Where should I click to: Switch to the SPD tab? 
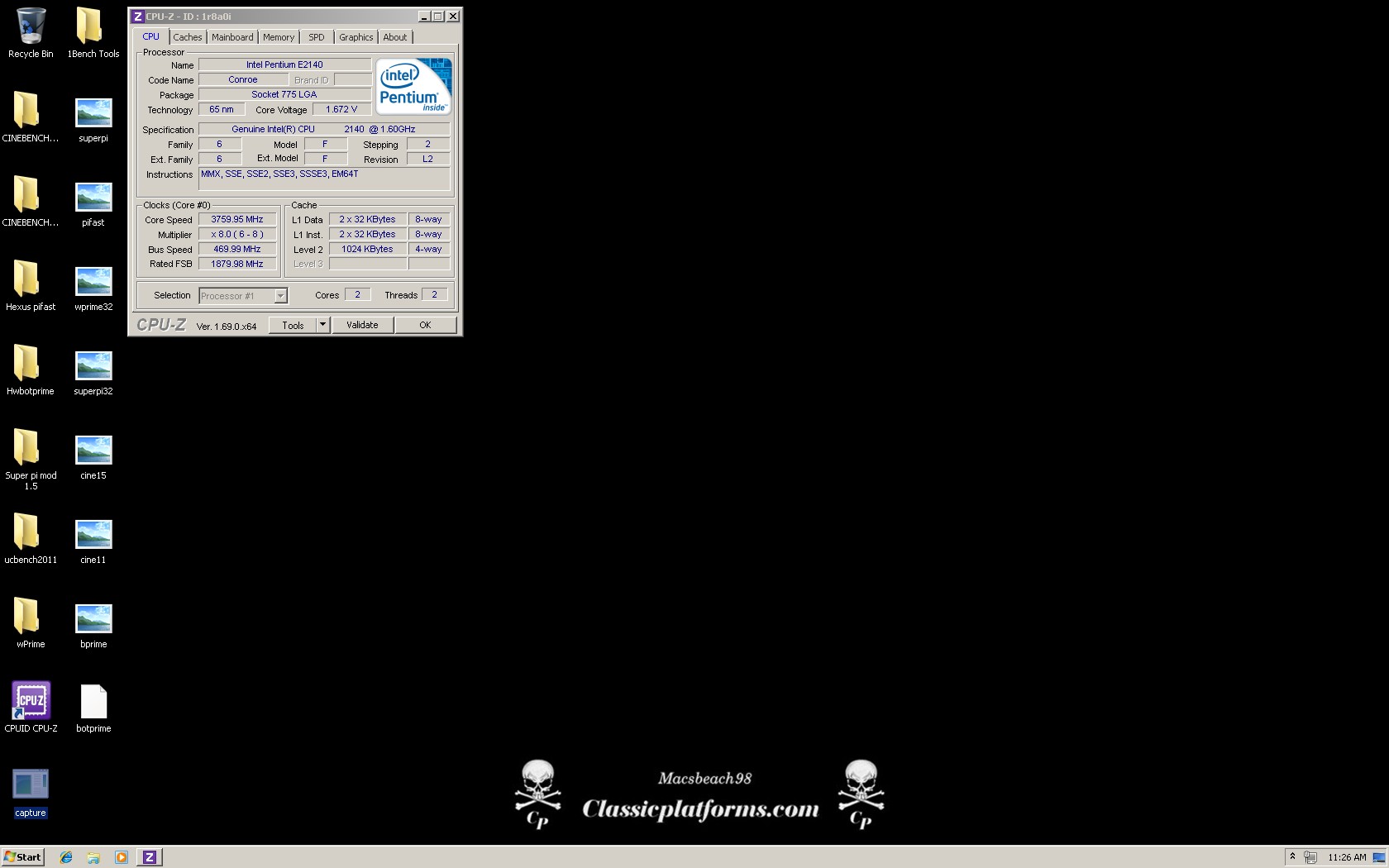[x=317, y=37]
